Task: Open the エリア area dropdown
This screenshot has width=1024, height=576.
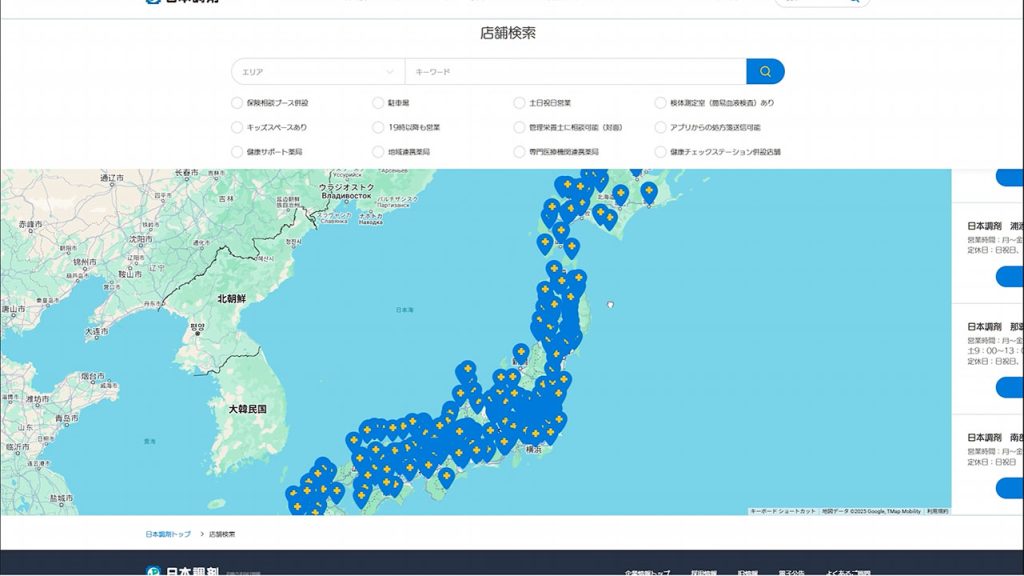Action: tap(318, 72)
